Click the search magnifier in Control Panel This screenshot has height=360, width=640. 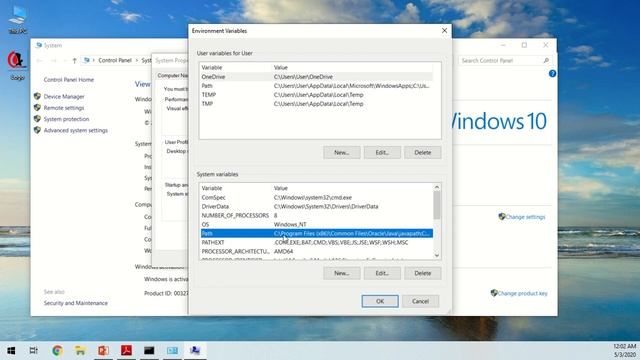546,60
